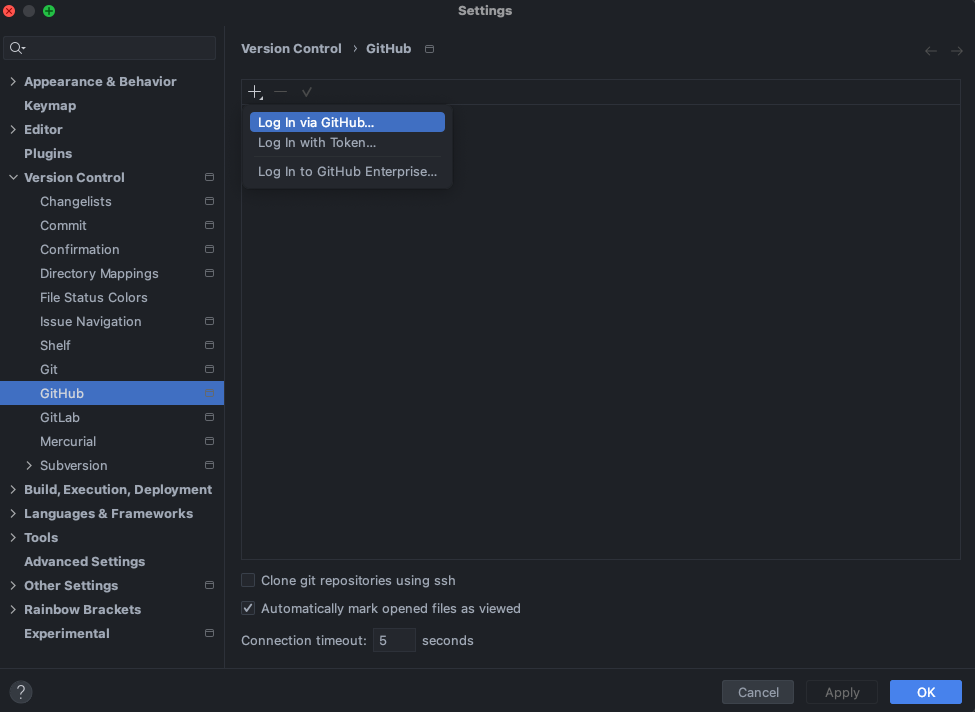Click the project icon next to Version Control

click(x=210, y=177)
